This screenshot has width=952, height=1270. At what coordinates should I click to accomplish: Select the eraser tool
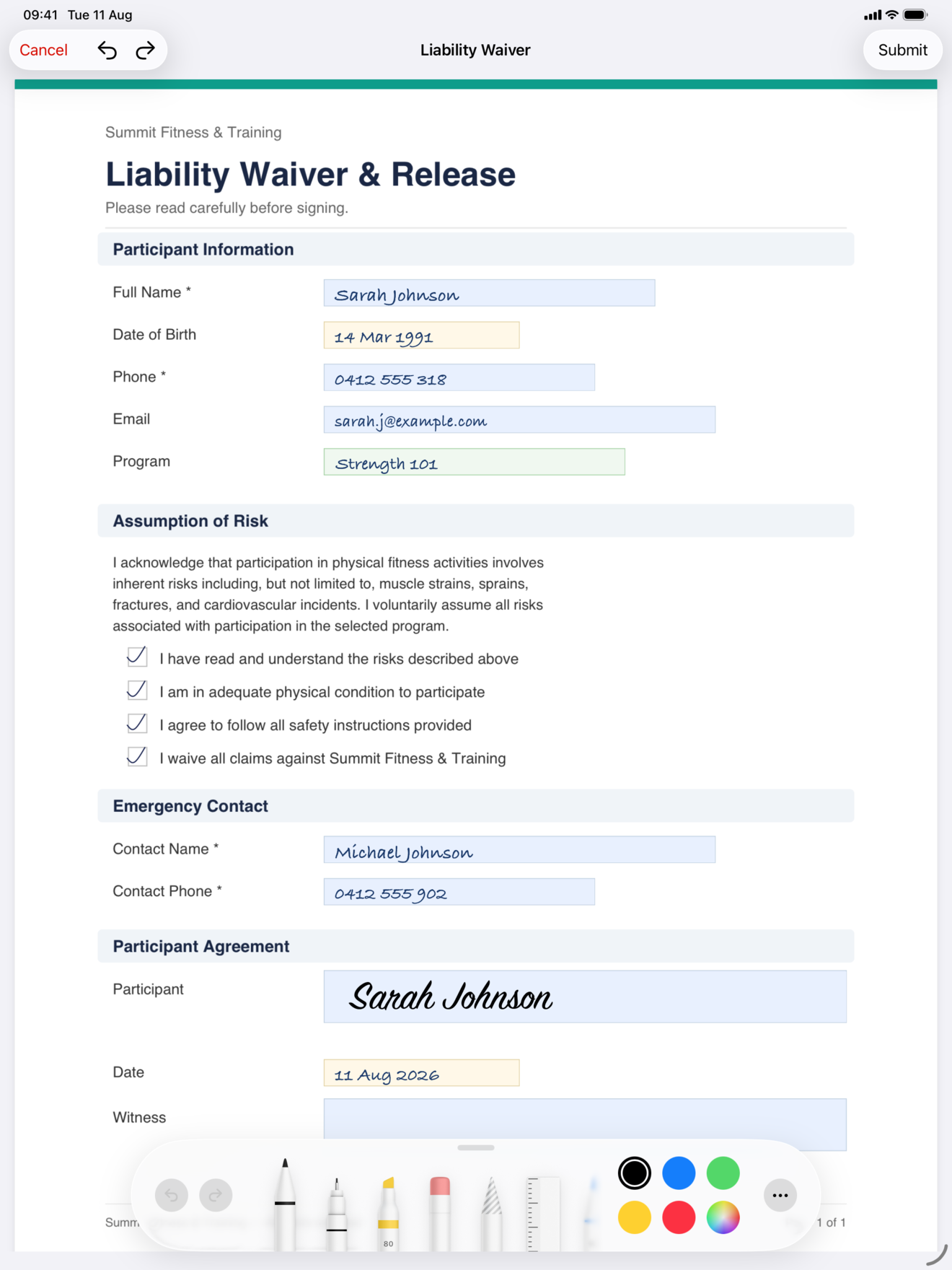(440, 1214)
